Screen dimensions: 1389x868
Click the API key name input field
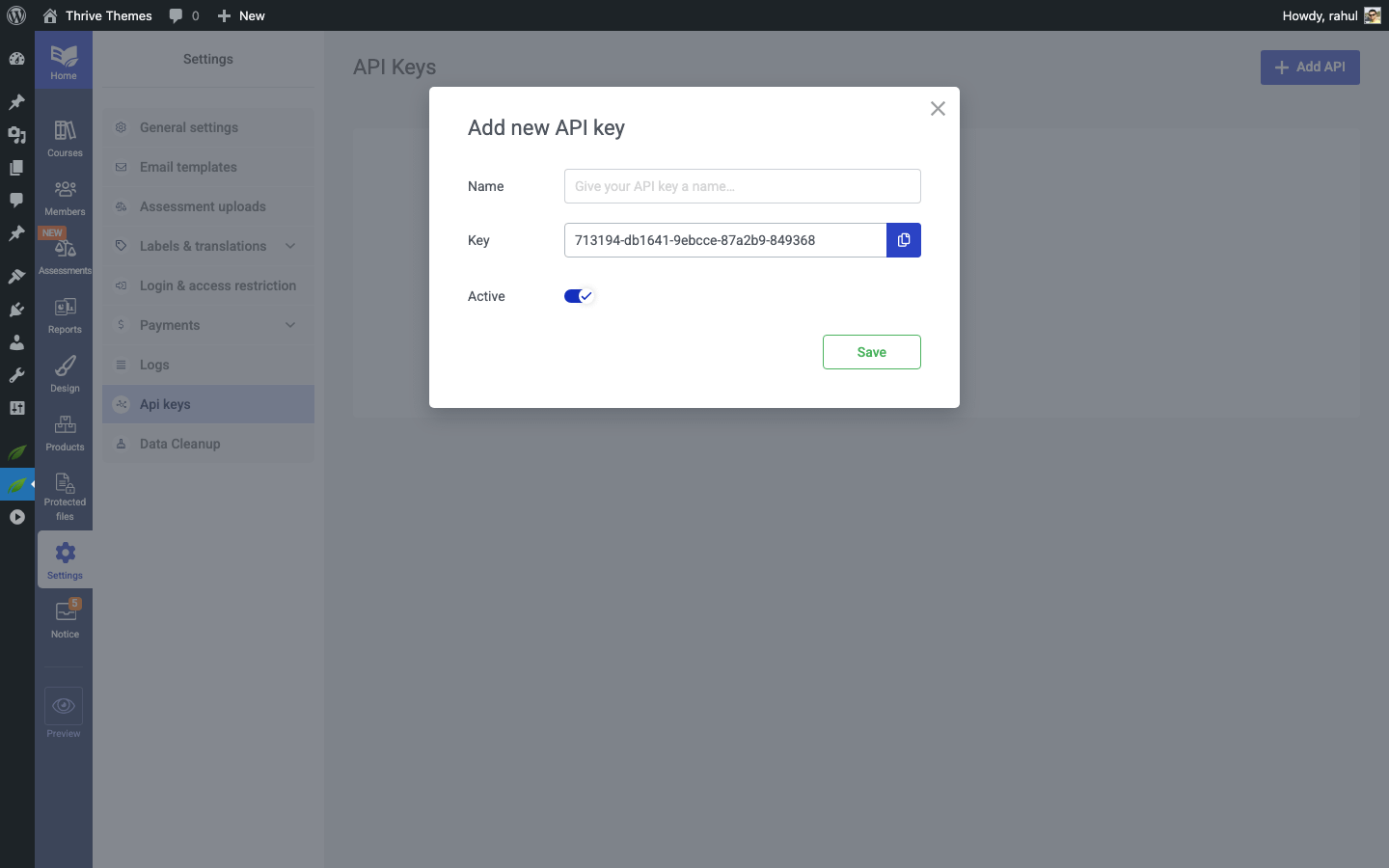[742, 186]
